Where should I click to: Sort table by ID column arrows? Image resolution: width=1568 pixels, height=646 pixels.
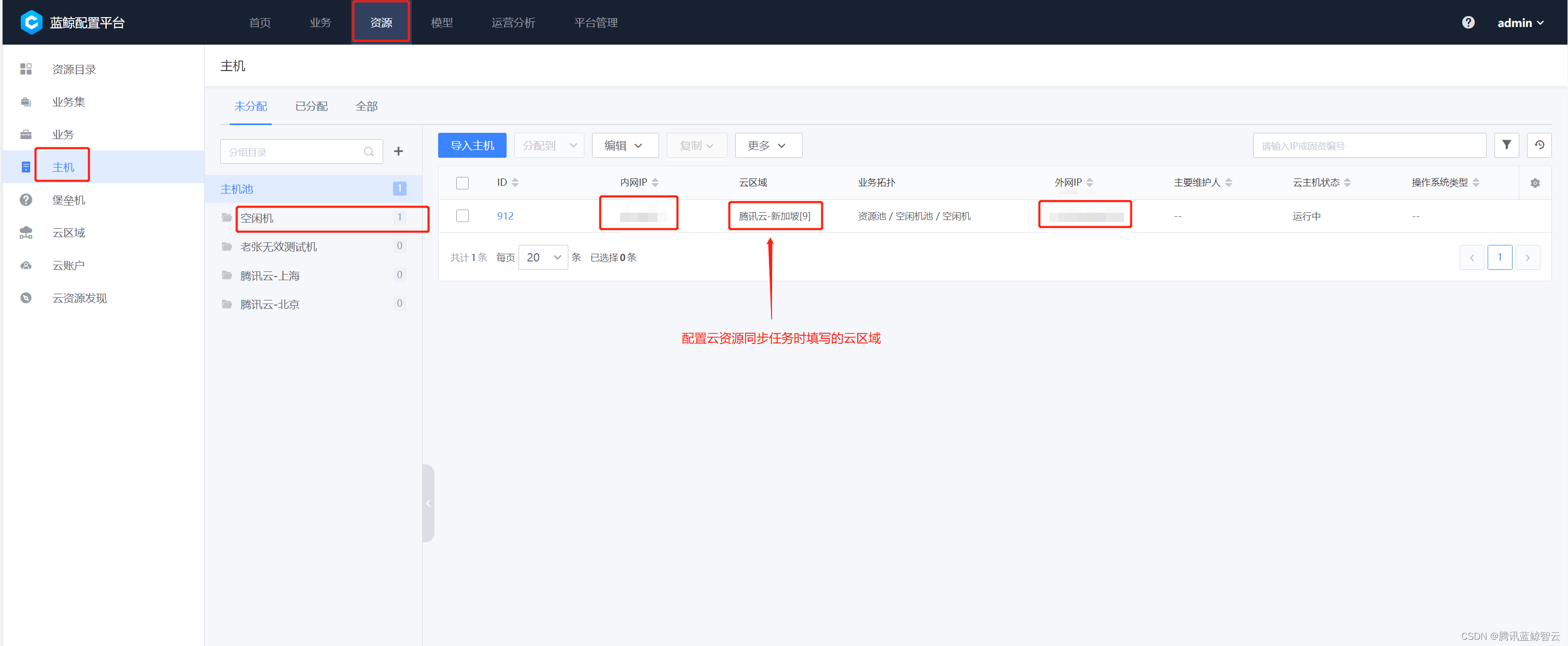coord(515,183)
